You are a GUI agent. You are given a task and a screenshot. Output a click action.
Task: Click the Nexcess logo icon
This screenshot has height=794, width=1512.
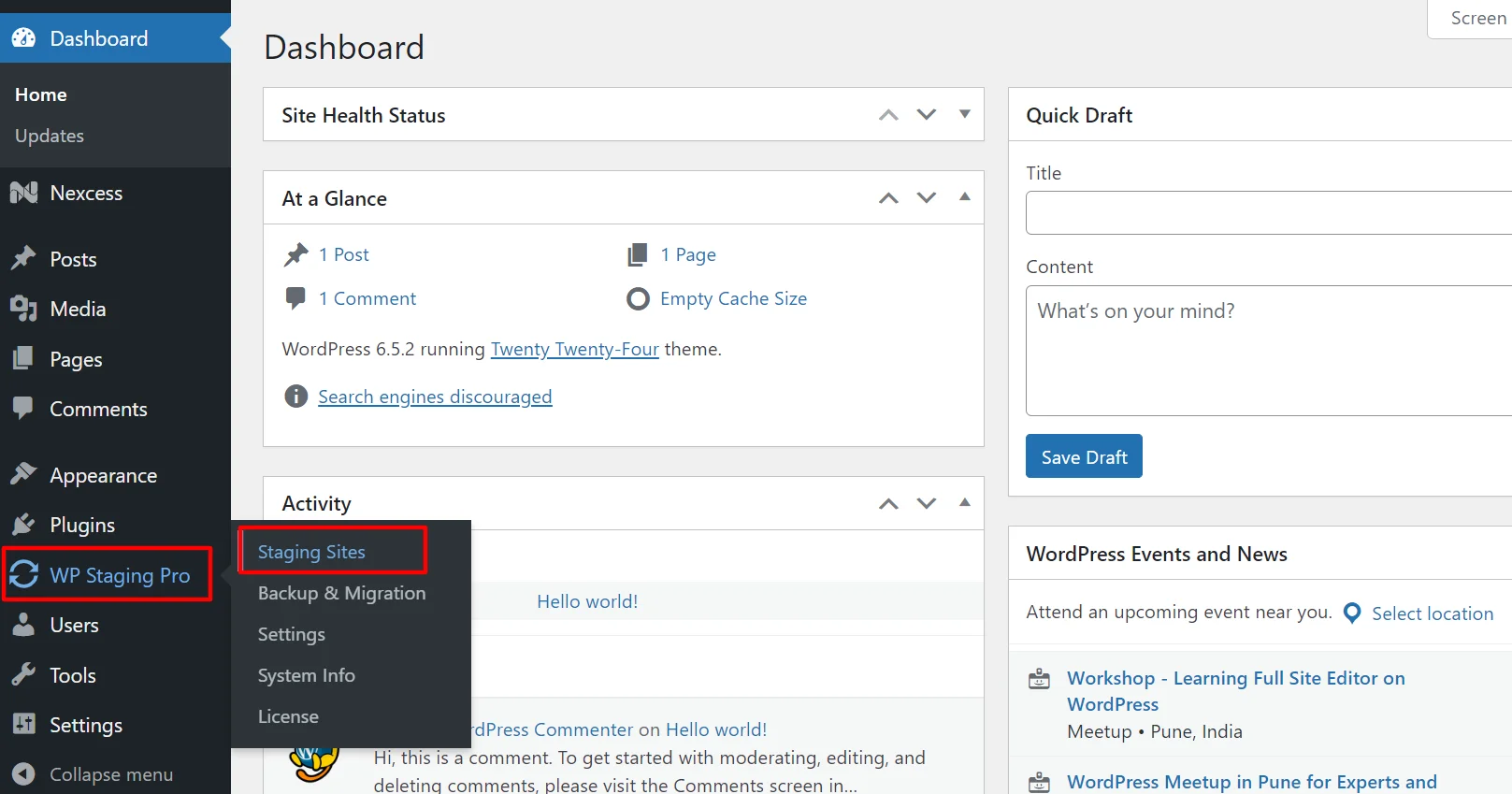click(23, 193)
